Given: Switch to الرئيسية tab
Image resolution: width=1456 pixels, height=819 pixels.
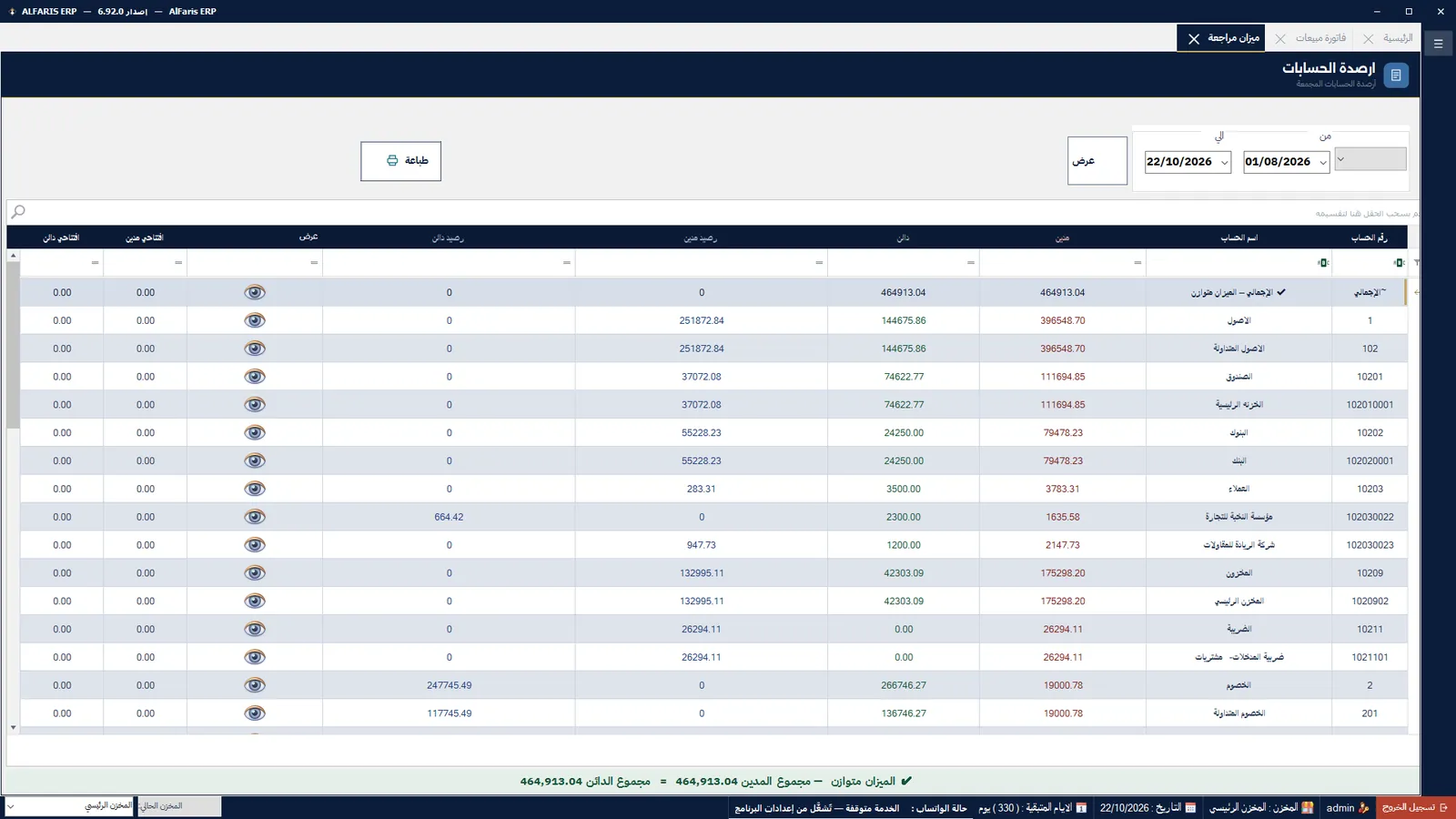Looking at the screenshot, I should (1398, 38).
